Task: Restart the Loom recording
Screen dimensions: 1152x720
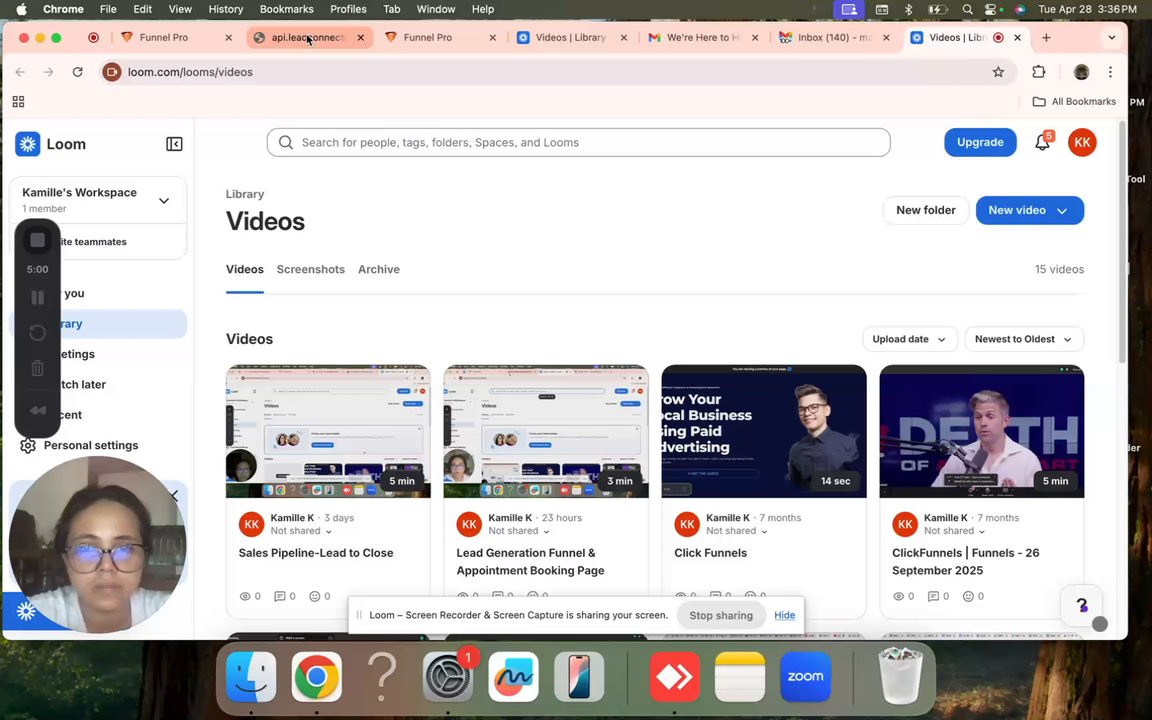Action: tap(37, 333)
